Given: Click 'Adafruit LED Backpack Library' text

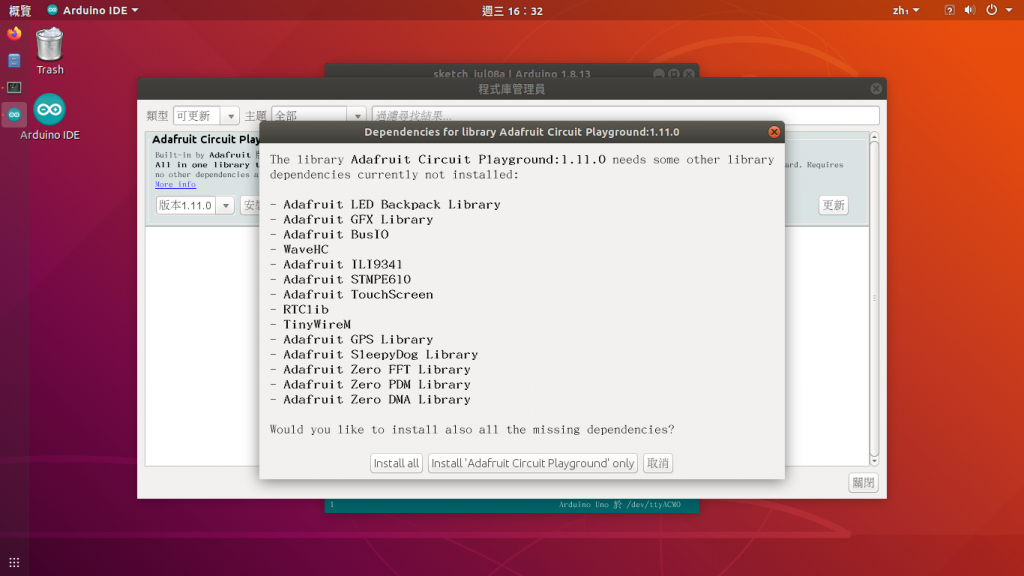Looking at the screenshot, I should pyautogui.click(x=392, y=204).
